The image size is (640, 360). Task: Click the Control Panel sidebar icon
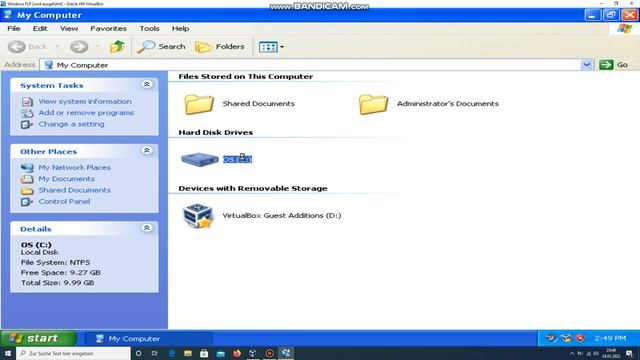(x=27, y=202)
